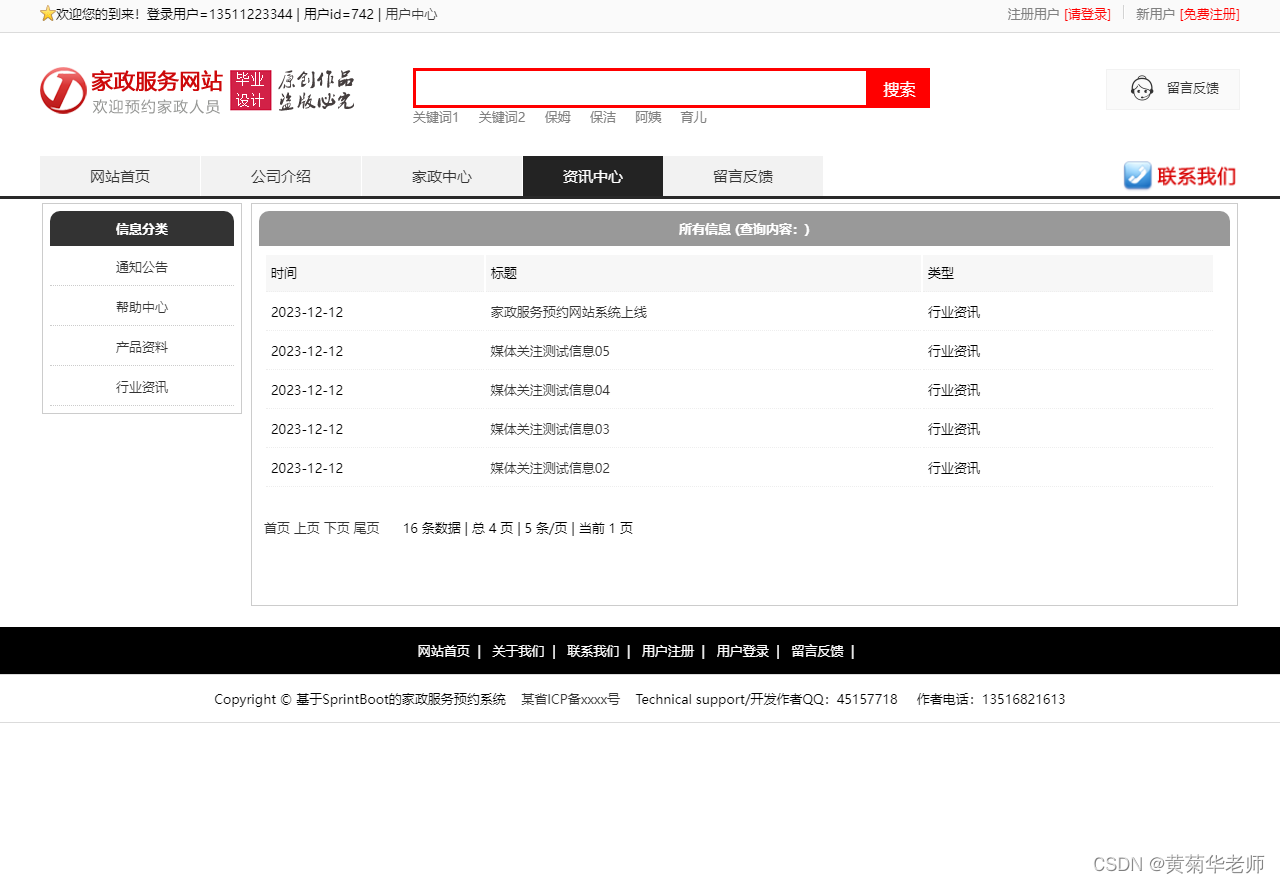Click the 上页 pagination link
Image resolution: width=1280 pixels, height=884 pixels.
tap(307, 528)
